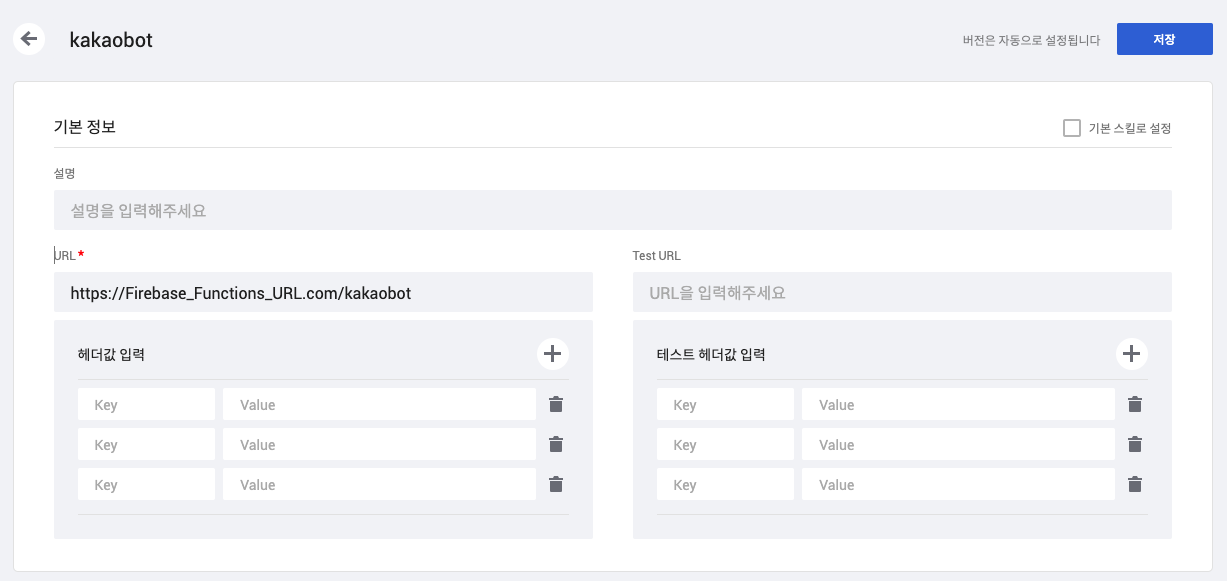Click the second Value field under 테스트 헤더값 입력
Screen dimensions: 1227x581
pyautogui.click(x=958, y=444)
